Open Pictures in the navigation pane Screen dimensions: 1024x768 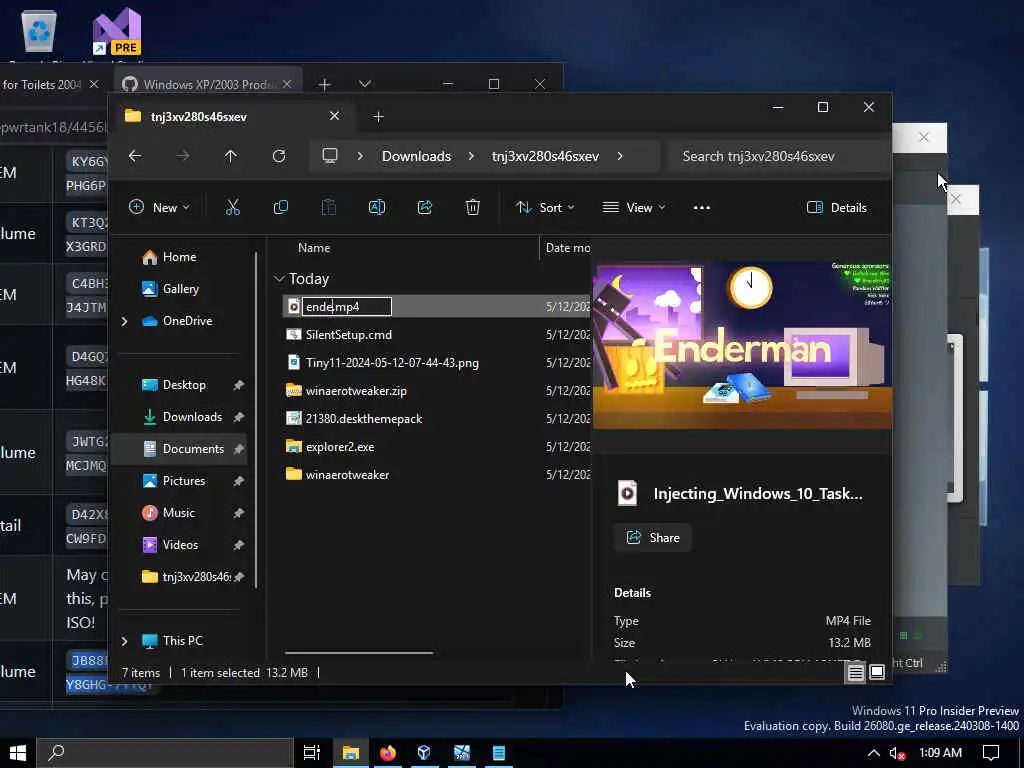[174, 481]
